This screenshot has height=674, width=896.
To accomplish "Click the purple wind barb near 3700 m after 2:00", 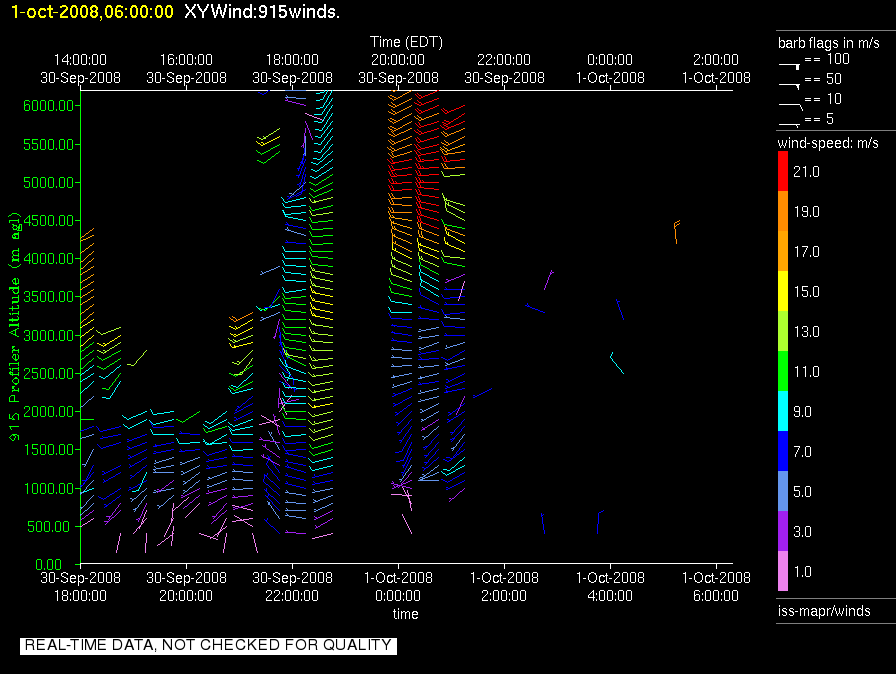I will (549, 280).
